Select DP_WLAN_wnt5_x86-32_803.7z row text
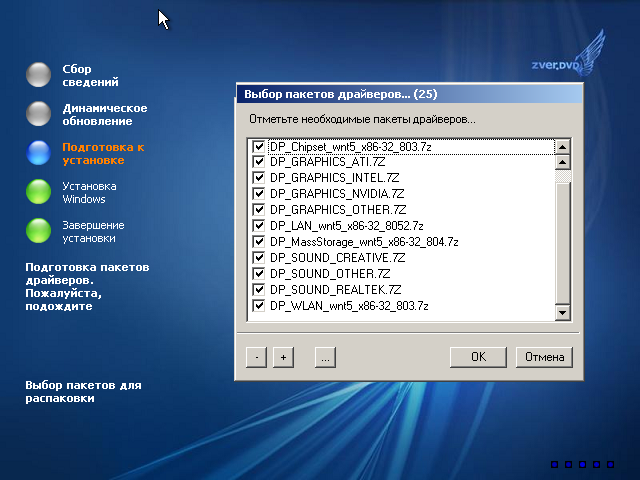 pos(349,305)
